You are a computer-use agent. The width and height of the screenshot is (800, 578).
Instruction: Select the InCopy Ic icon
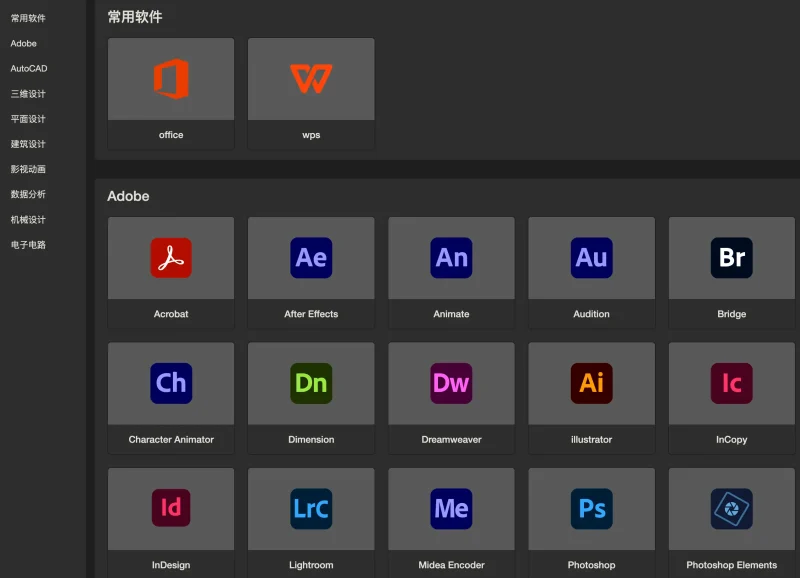(x=732, y=383)
